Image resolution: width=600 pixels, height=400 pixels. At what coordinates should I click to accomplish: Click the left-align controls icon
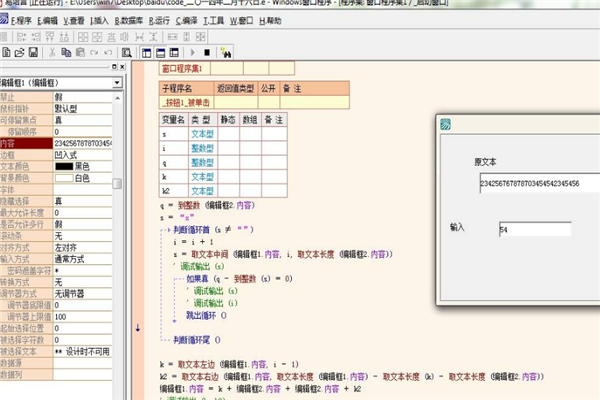pyautogui.click(x=21, y=37)
